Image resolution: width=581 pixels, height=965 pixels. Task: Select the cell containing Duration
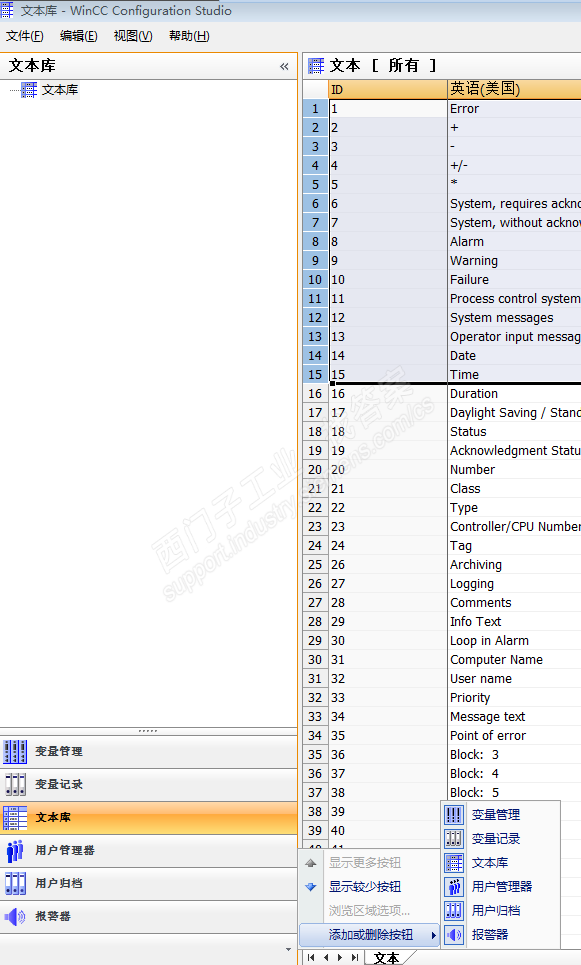(514, 394)
